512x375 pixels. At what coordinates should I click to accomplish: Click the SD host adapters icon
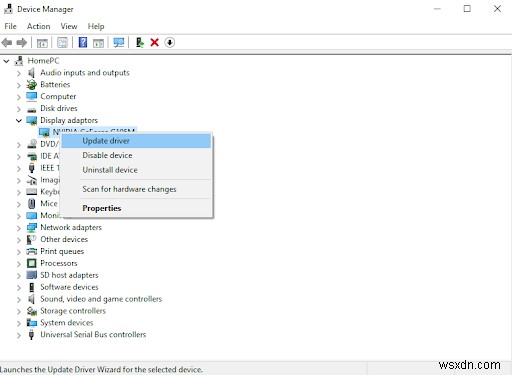[x=32, y=275]
